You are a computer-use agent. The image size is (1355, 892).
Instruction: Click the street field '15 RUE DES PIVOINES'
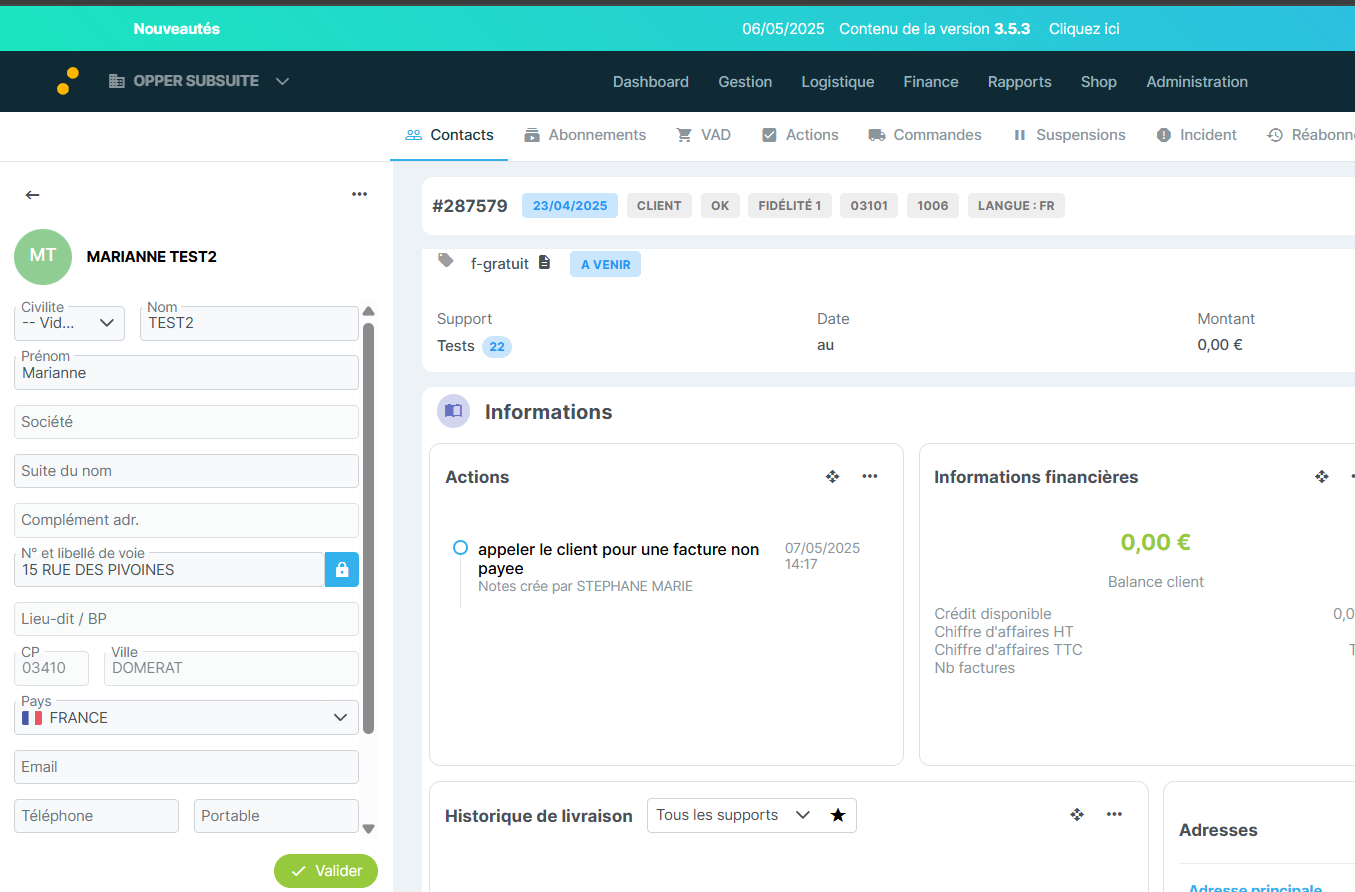[169, 570]
